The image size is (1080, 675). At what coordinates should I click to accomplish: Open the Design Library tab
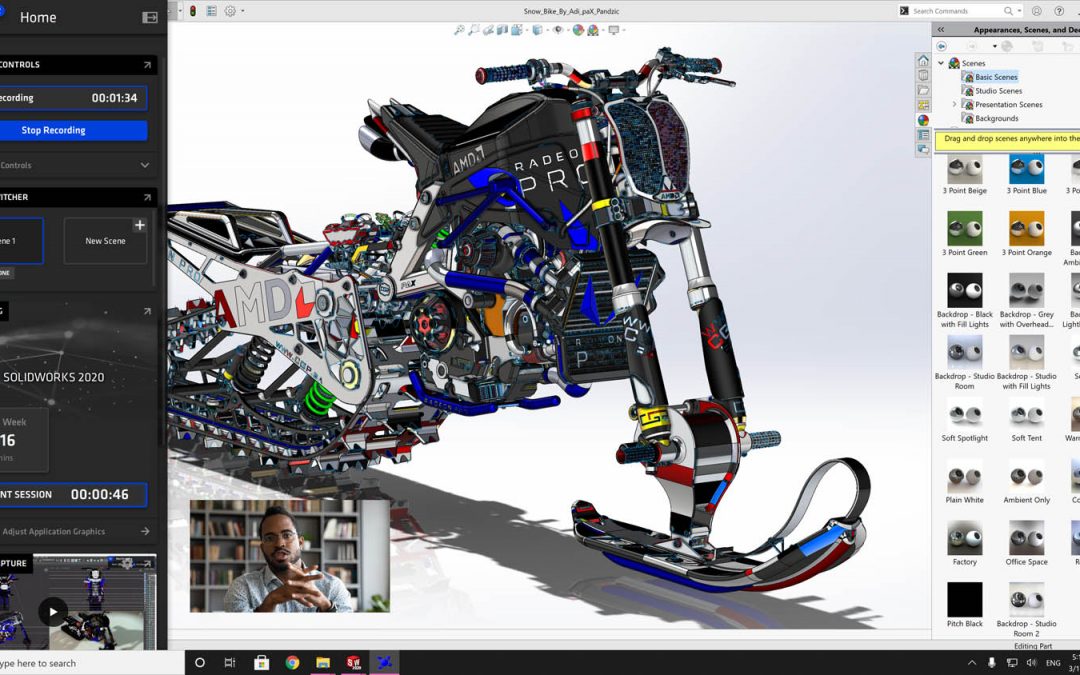point(924,75)
